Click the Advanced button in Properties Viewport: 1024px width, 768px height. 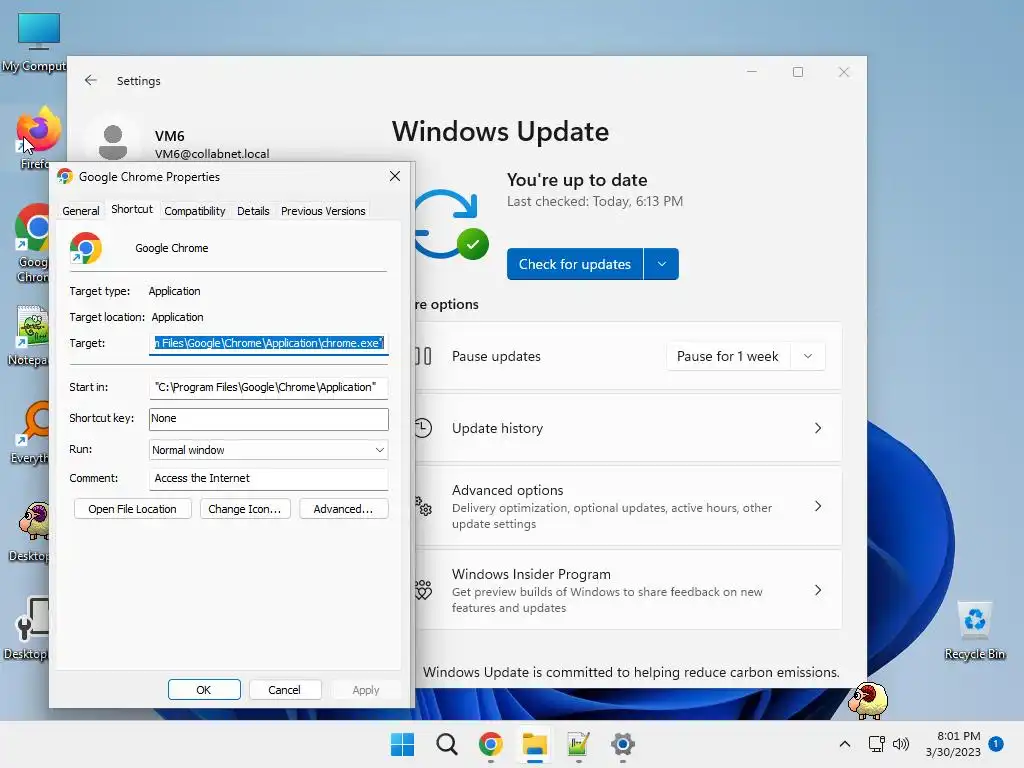(x=344, y=509)
